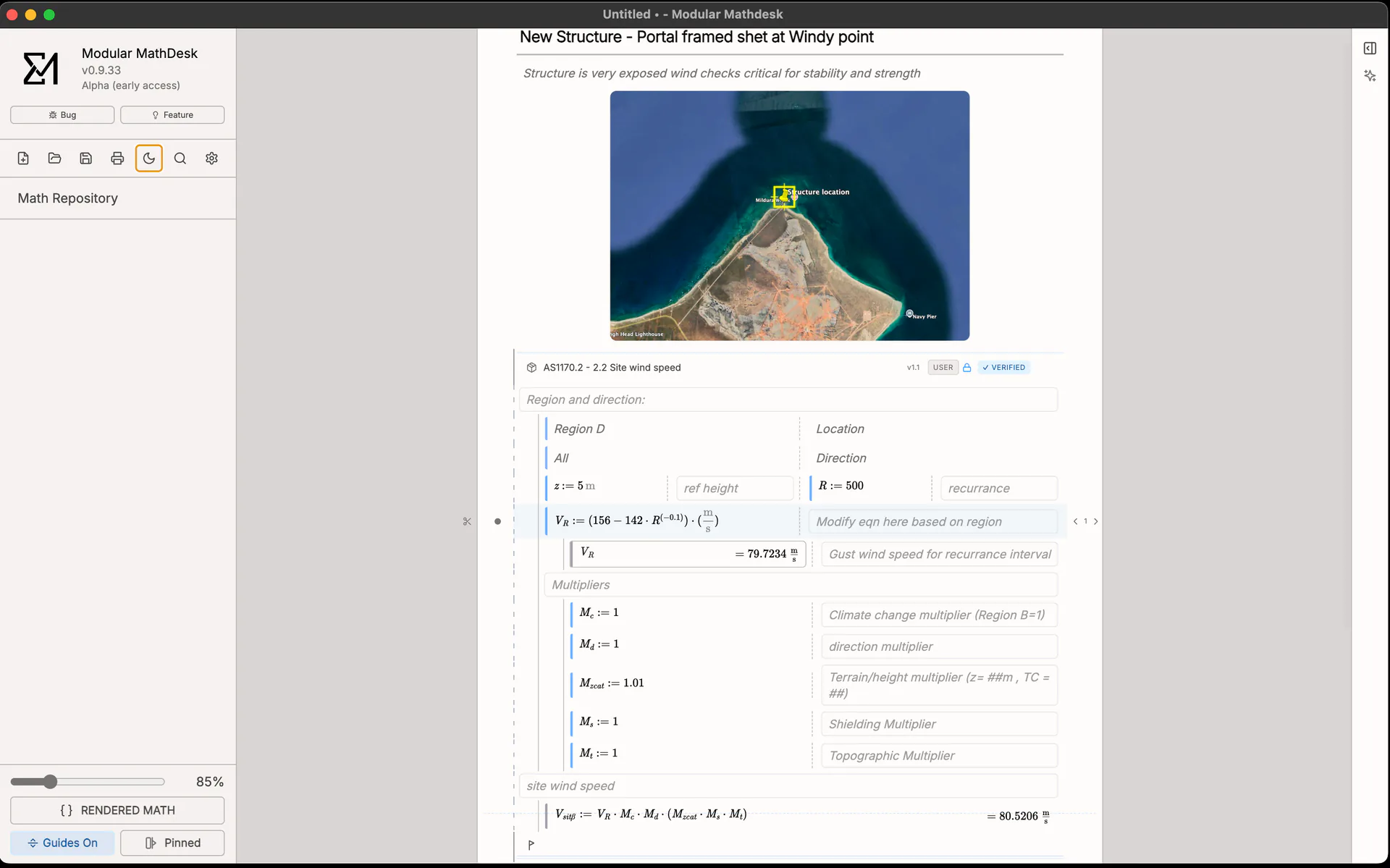Click the Multipliers heading field
The image size is (1390, 868).
click(x=801, y=585)
